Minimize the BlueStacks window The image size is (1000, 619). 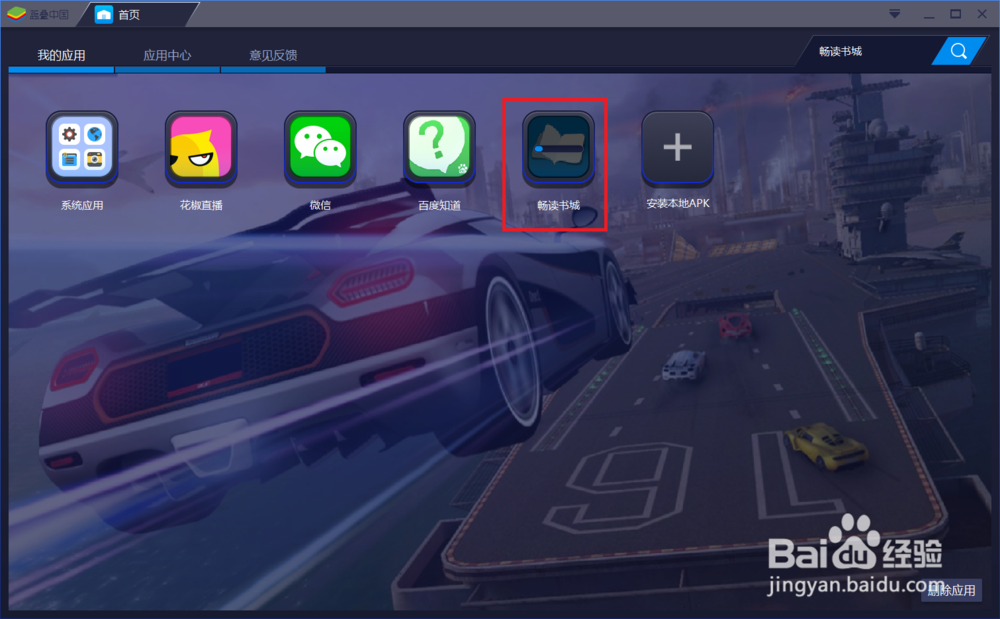click(x=929, y=14)
